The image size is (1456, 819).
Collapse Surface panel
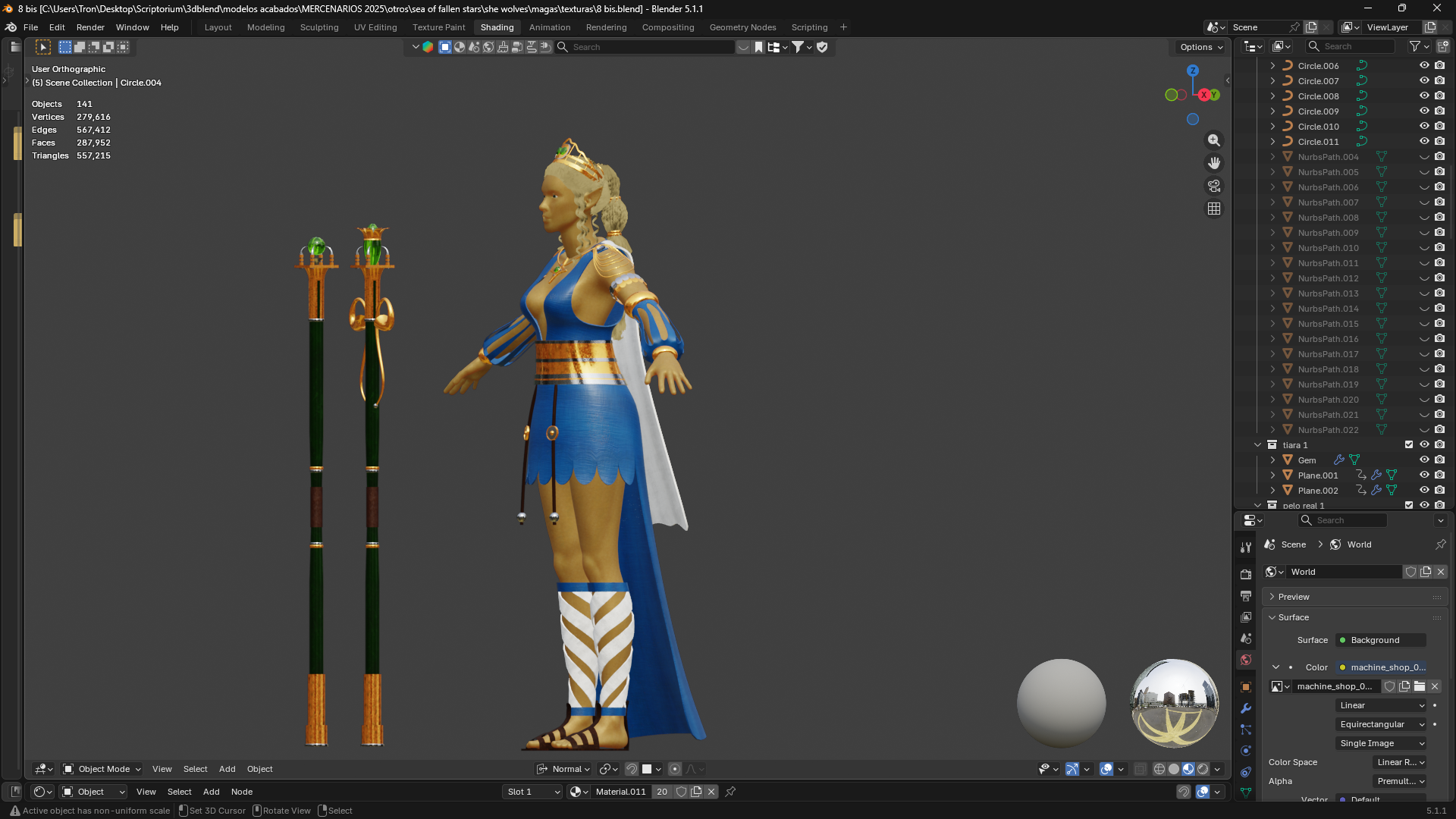(x=1355, y=617)
